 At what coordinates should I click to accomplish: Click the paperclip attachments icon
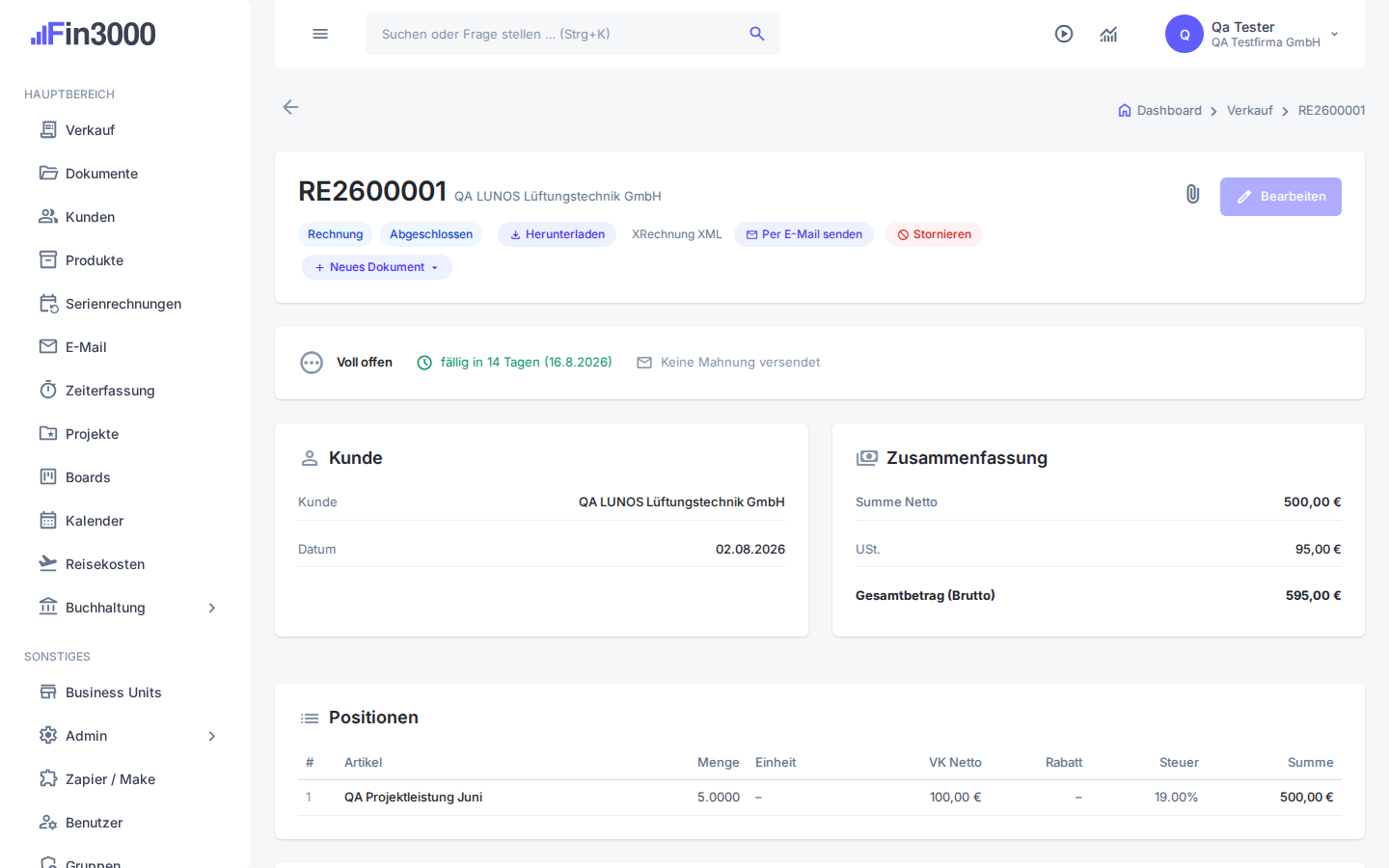(1193, 195)
